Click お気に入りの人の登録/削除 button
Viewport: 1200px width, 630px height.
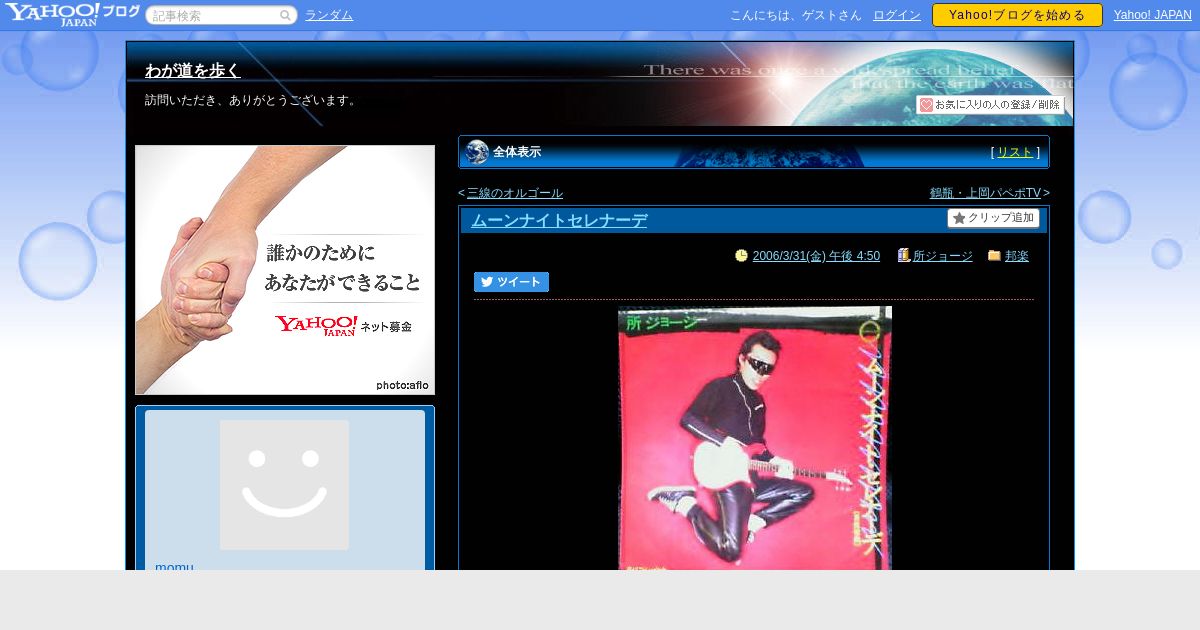click(x=990, y=105)
